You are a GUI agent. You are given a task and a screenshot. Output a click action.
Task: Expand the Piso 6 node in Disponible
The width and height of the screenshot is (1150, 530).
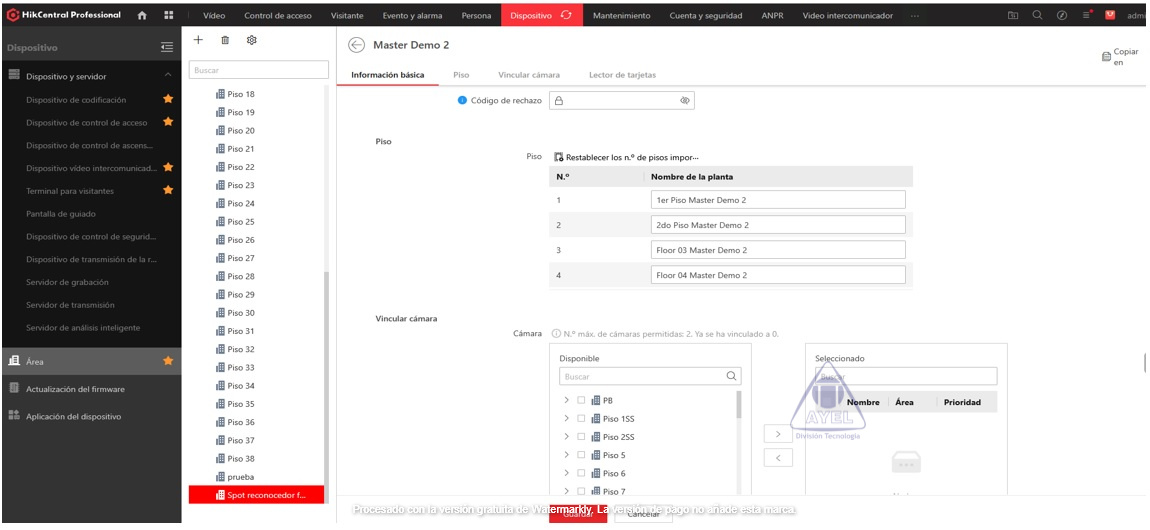(567, 473)
